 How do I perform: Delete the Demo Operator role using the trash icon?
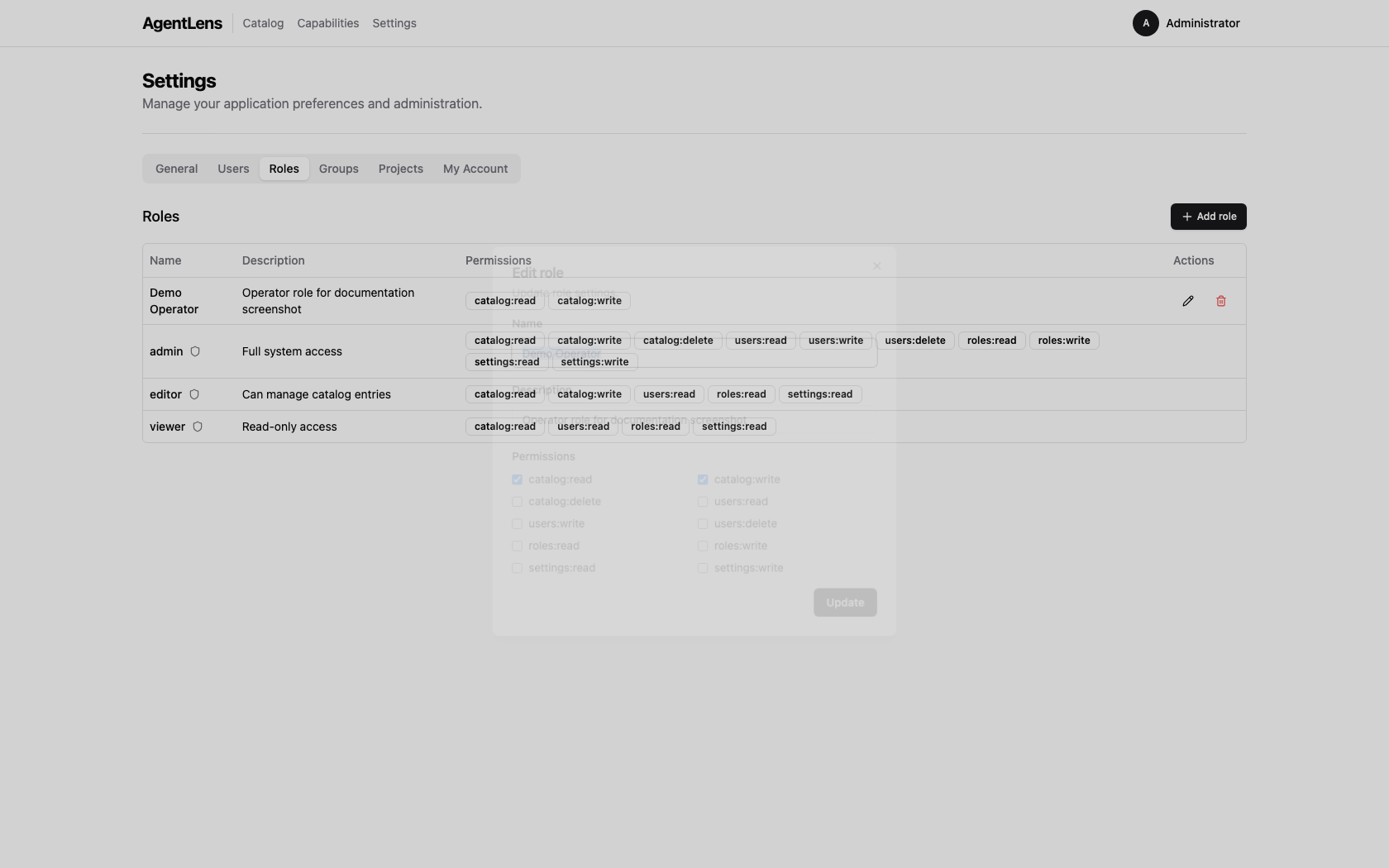[1220, 301]
